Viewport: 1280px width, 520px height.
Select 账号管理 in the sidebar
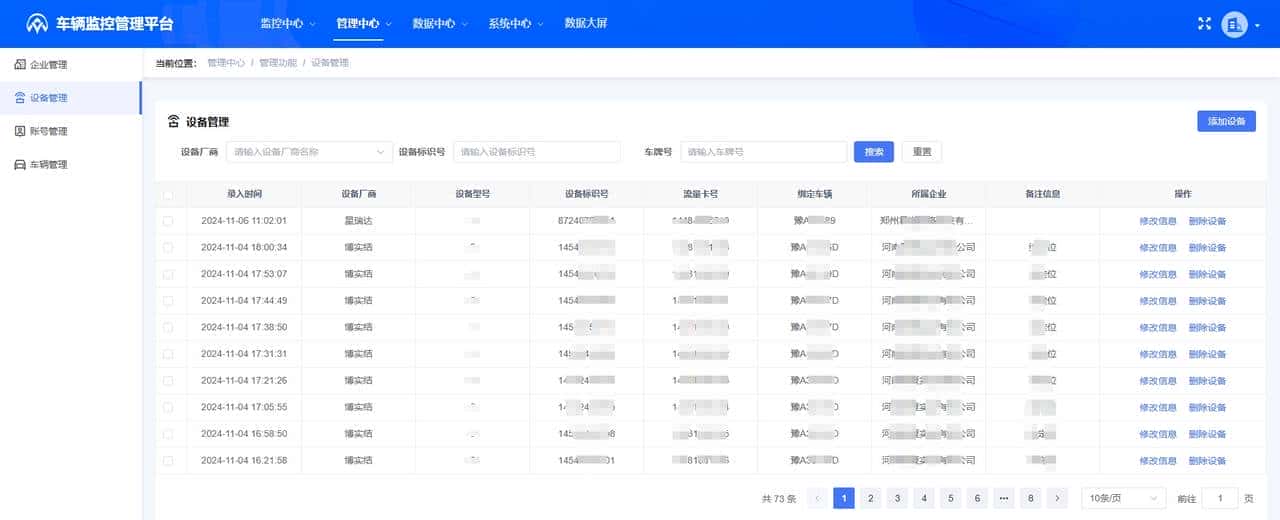click(70, 131)
